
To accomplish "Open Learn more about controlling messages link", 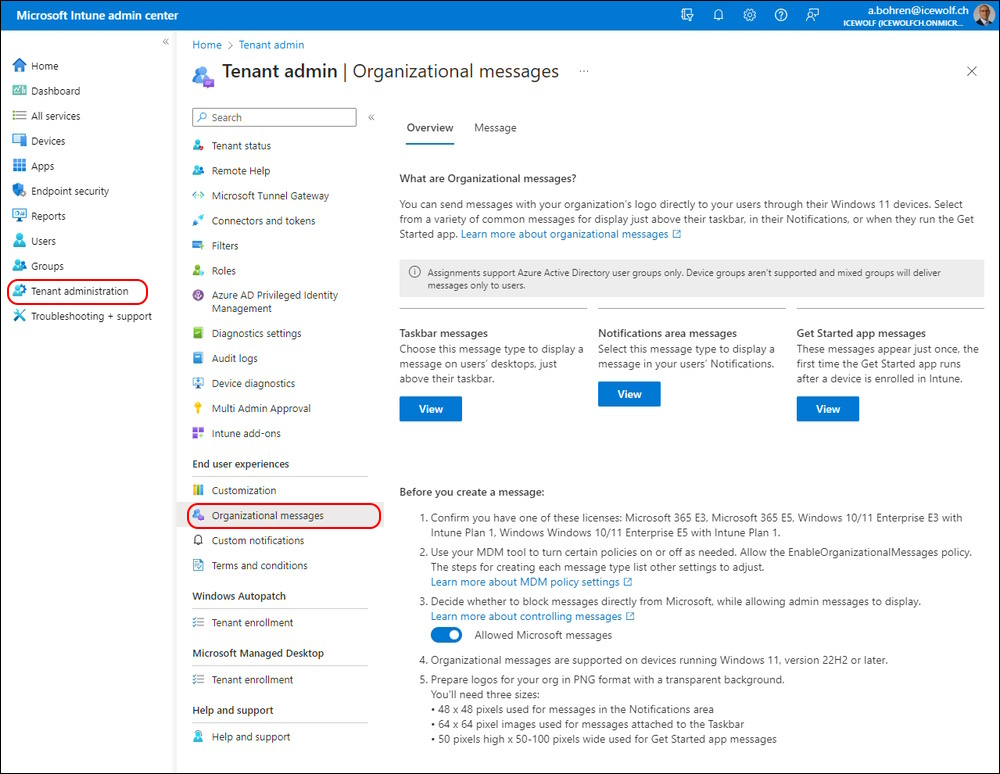I will click(x=533, y=617).
